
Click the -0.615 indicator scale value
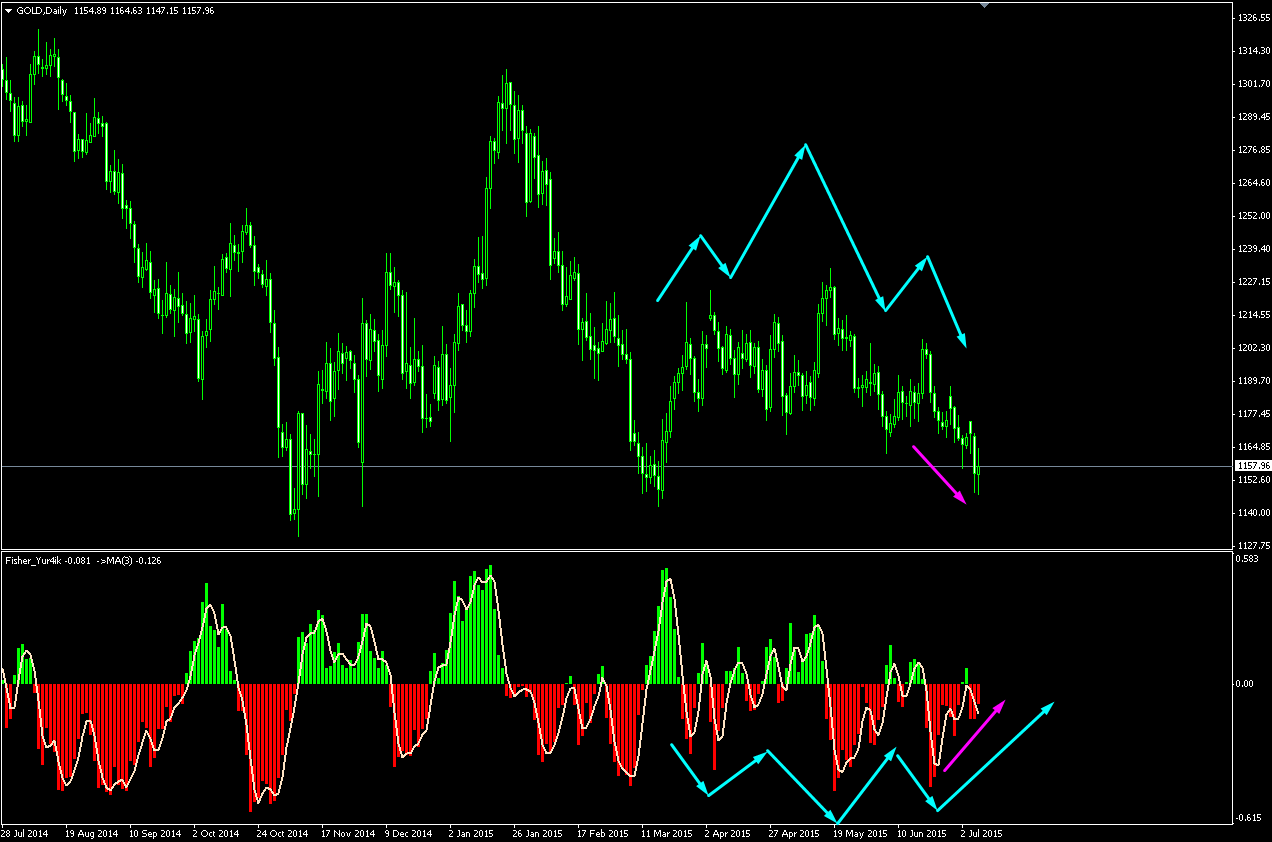click(x=1250, y=817)
